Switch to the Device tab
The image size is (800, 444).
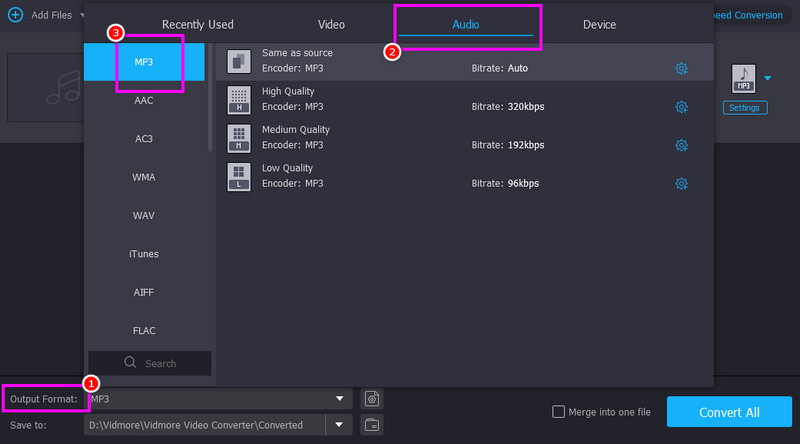tap(599, 24)
